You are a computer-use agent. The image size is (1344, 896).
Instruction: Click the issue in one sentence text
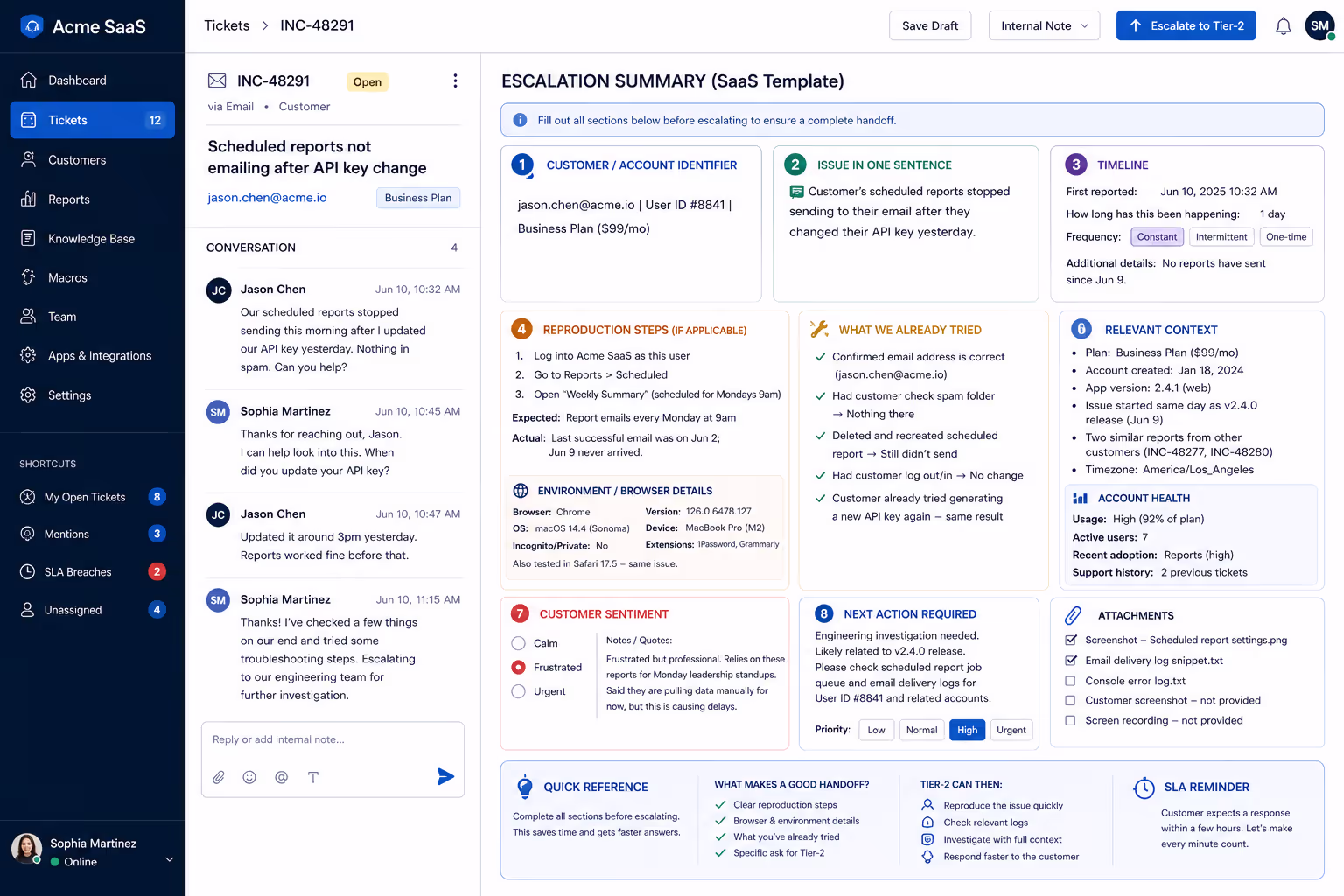tap(899, 212)
